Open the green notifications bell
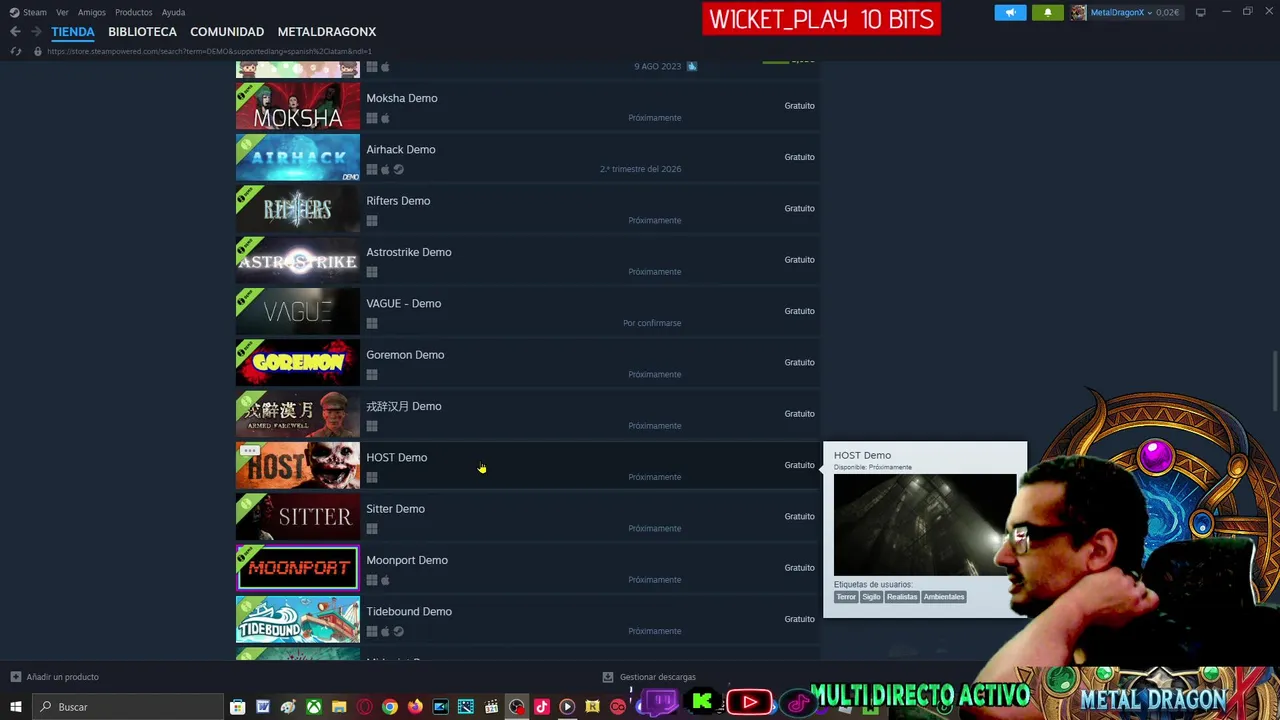The image size is (1280, 720). point(1047,12)
